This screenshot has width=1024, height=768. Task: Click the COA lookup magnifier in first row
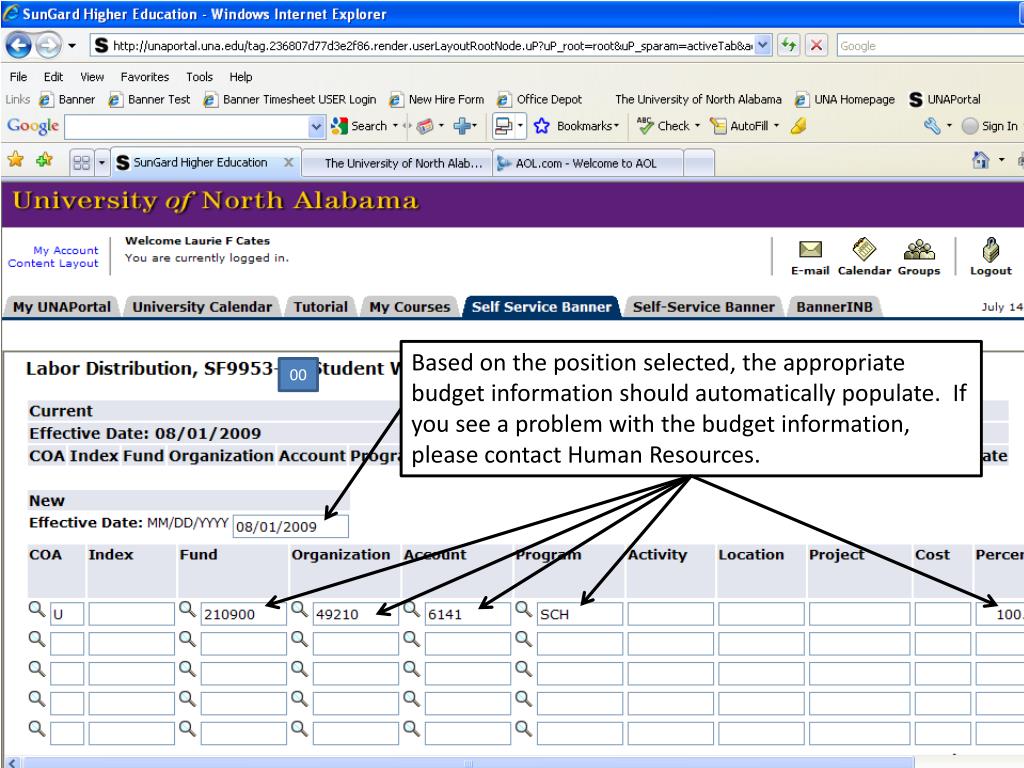(37, 609)
